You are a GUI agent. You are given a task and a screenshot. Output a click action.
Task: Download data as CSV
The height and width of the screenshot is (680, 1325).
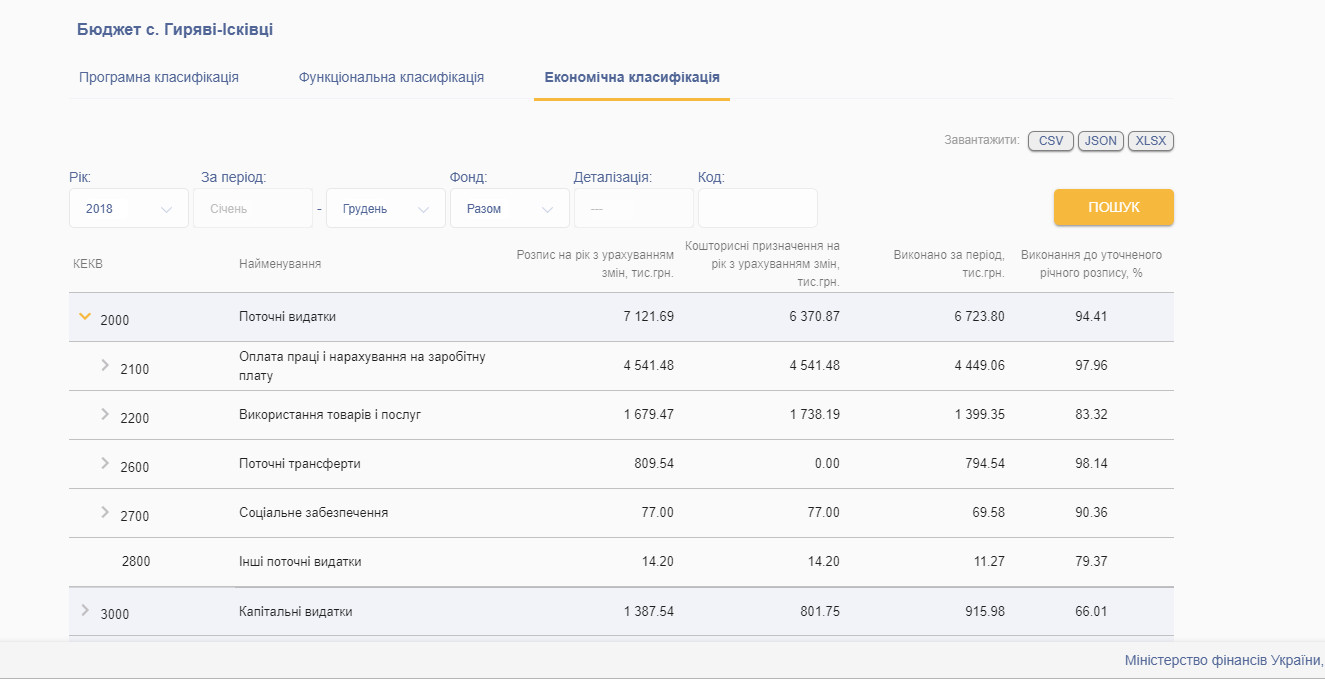tap(1051, 141)
